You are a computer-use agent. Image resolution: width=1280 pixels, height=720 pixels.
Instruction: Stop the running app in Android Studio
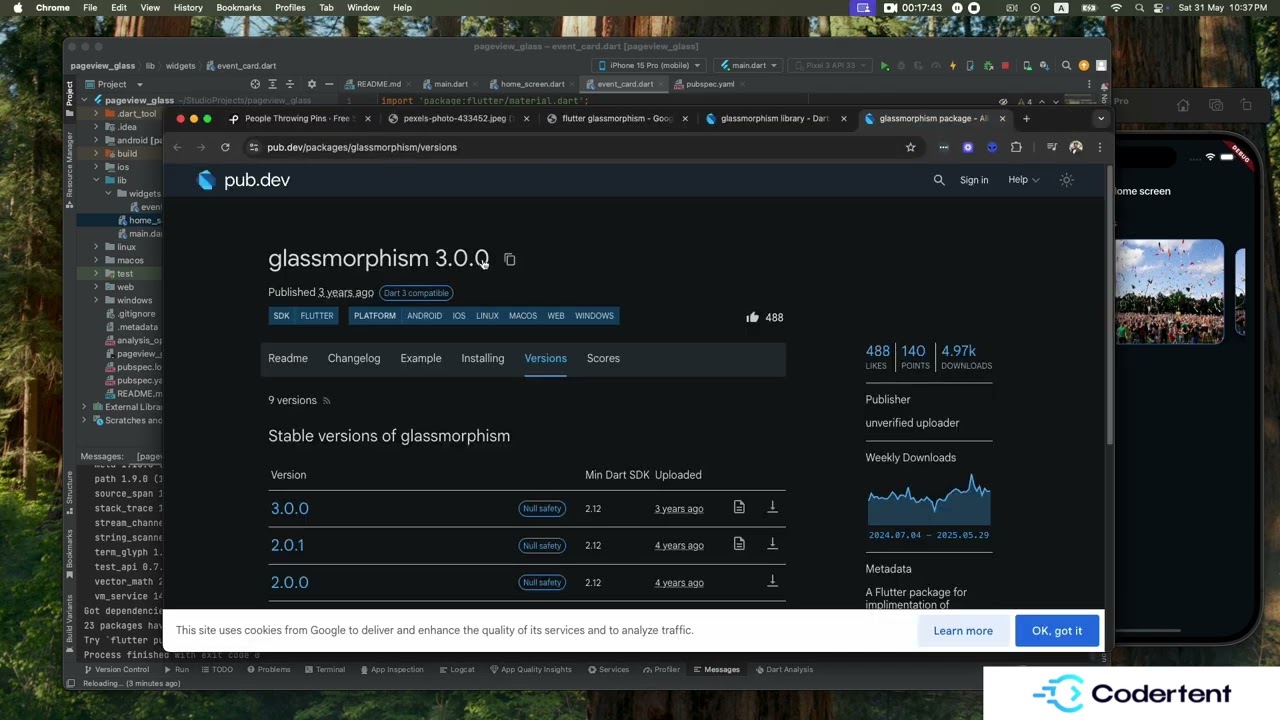coord(1005,66)
